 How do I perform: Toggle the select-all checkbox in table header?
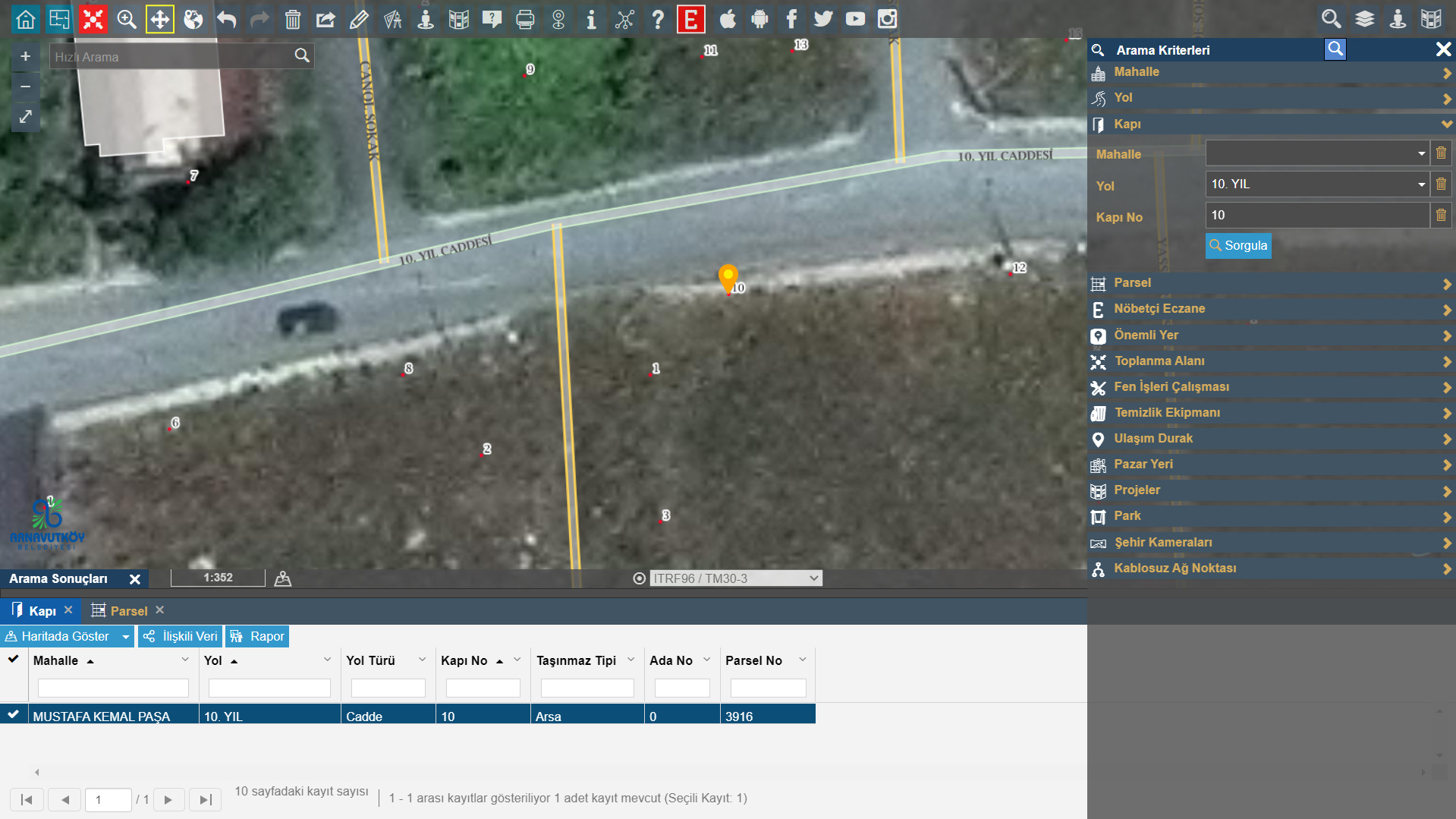tap(14, 659)
